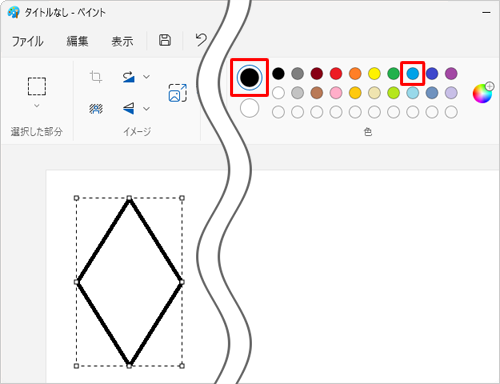Pick the turquoise blue palette swatch

(413, 73)
